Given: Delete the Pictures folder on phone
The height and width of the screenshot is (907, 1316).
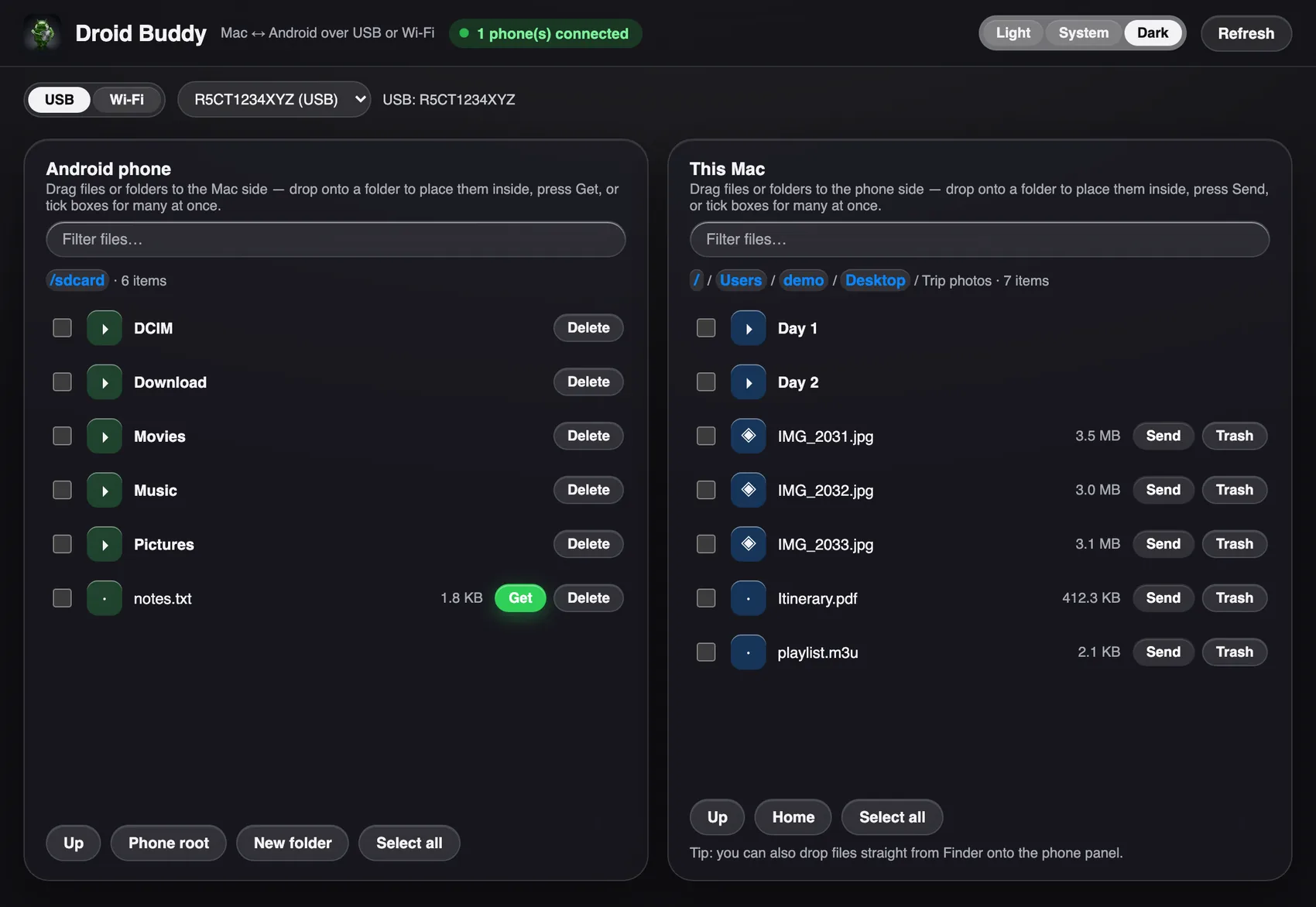Looking at the screenshot, I should pos(588,544).
